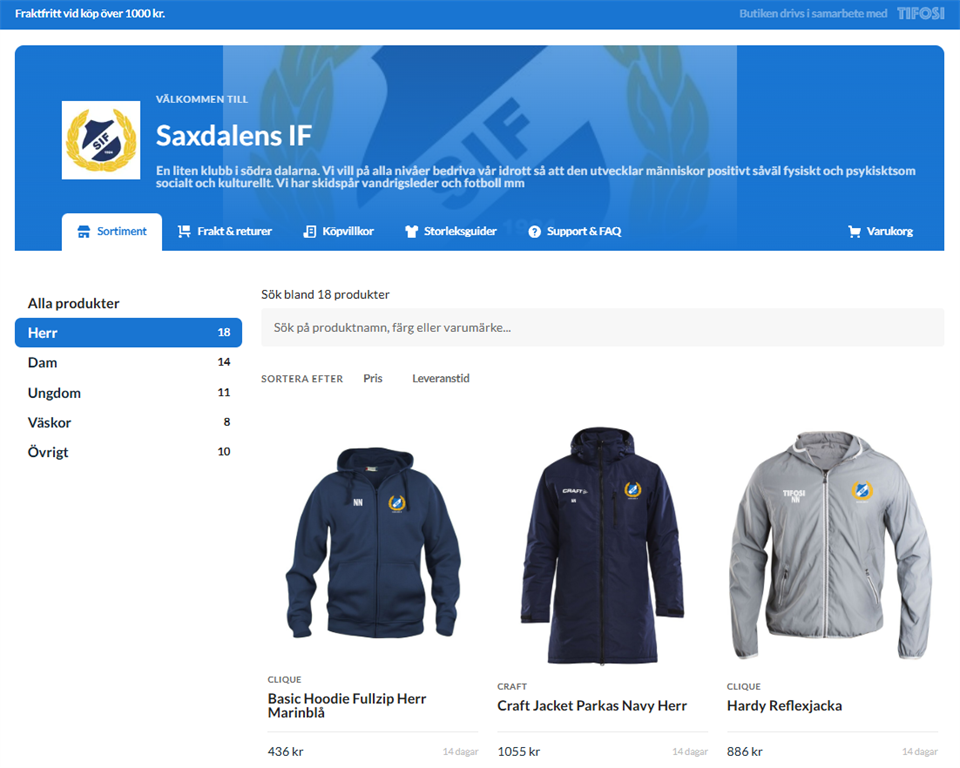View the Hardy Reflexjacka jacket image
Screen dimensions: 960x768
pos(831,545)
